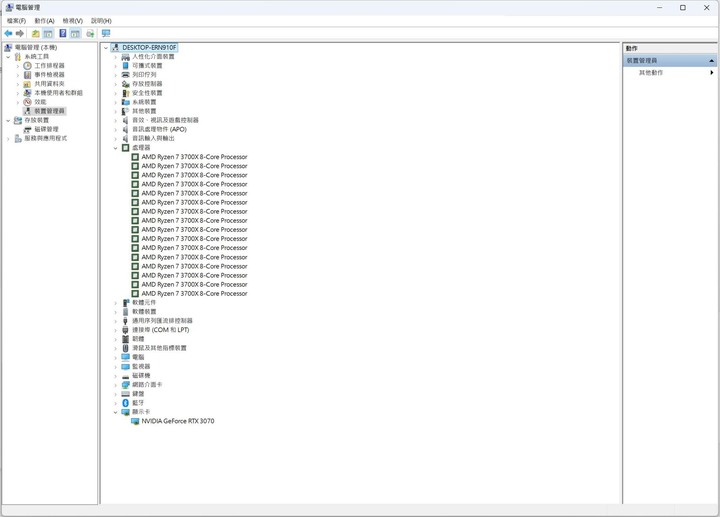
Task: Collapse the DESKTOP-ERN910F root node
Action: [106, 48]
